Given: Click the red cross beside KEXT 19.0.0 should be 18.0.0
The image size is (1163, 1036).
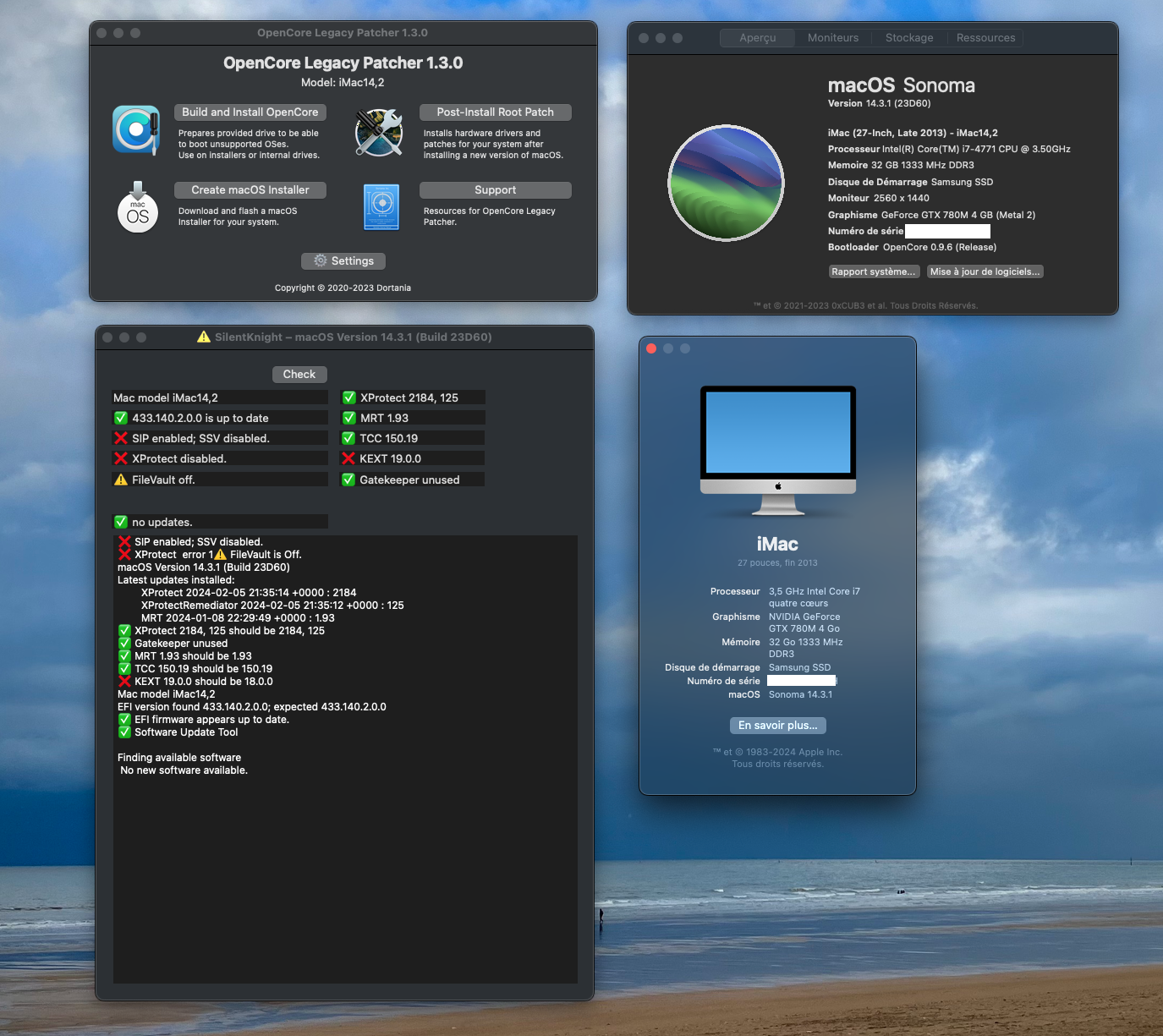Looking at the screenshot, I should (x=124, y=682).
